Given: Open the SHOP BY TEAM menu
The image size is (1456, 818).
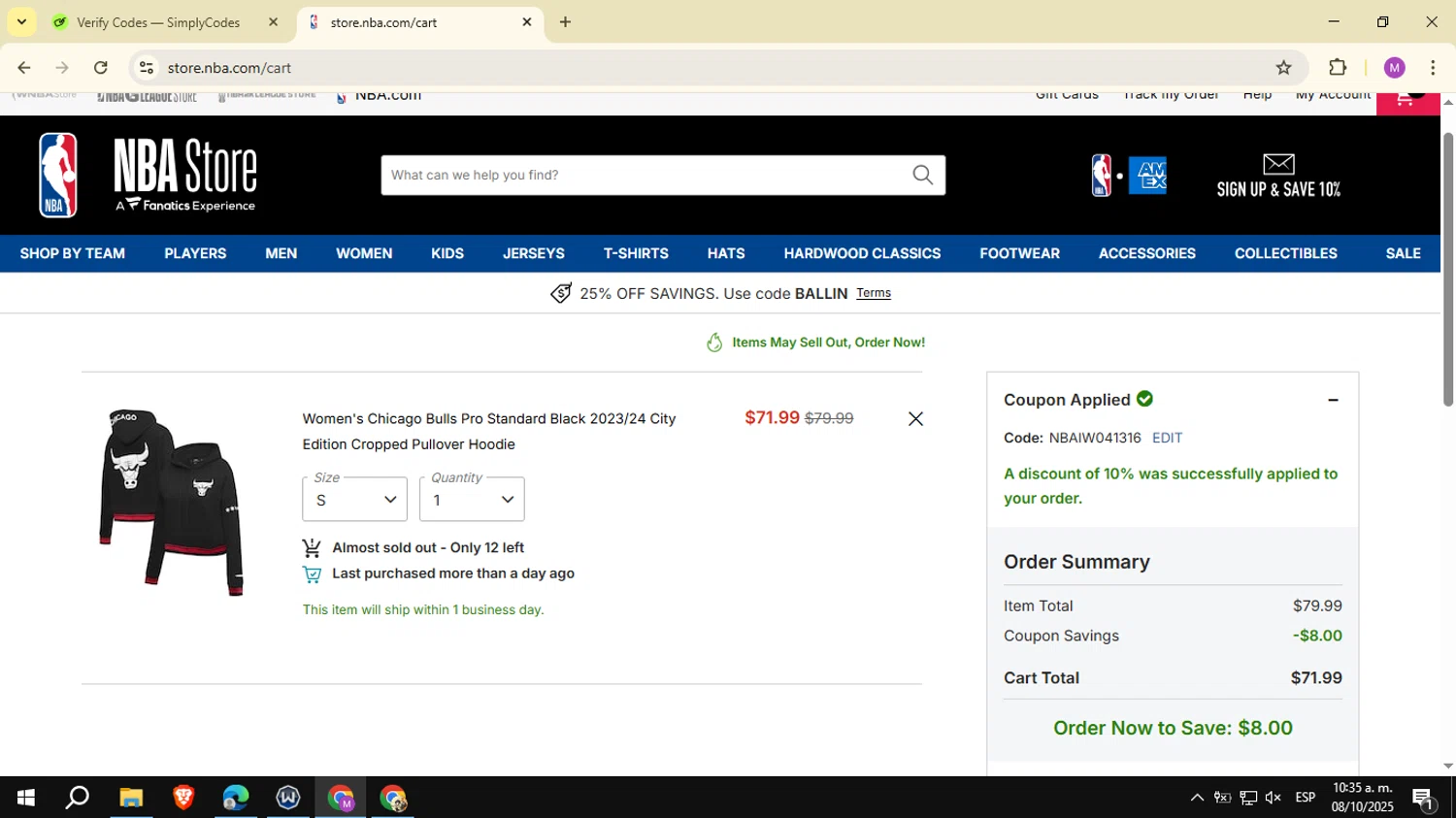Looking at the screenshot, I should (73, 253).
